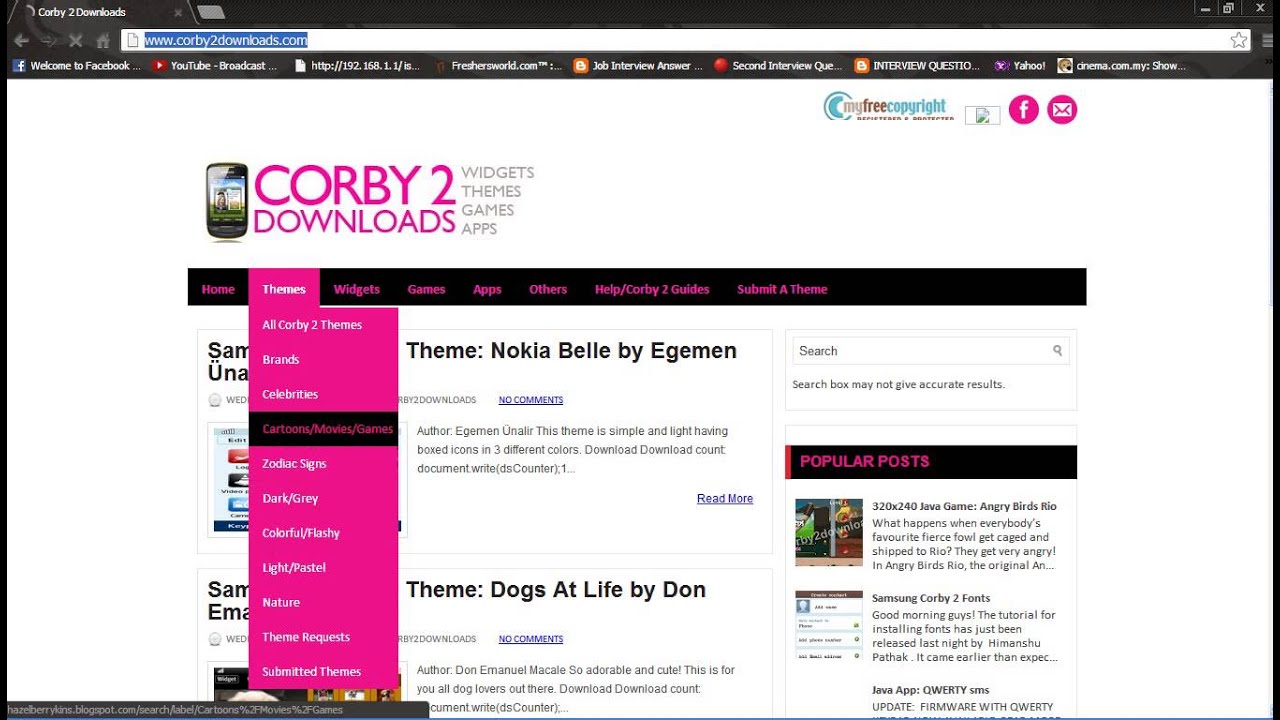Open the Games navigation menu

pyautogui.click(x=426, y=289)
